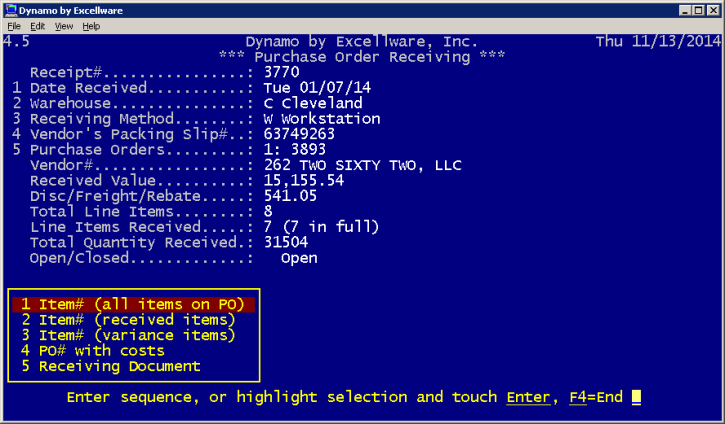Click purchase order value 1: 3893
Screen dimensions: 725x424
tap(295, 149)
